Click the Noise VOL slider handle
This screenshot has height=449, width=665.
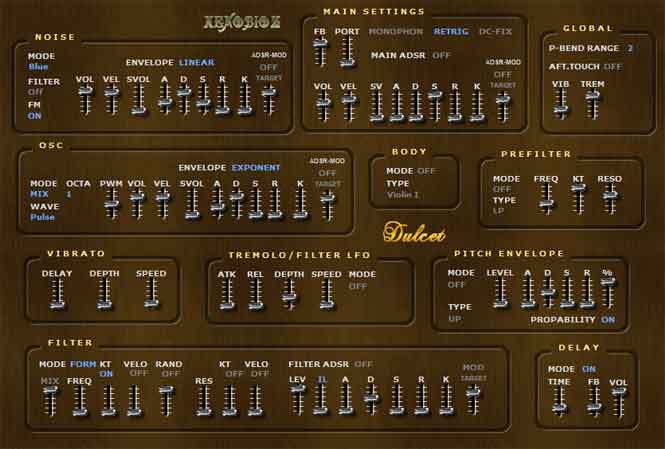click(x=85, y=91)
